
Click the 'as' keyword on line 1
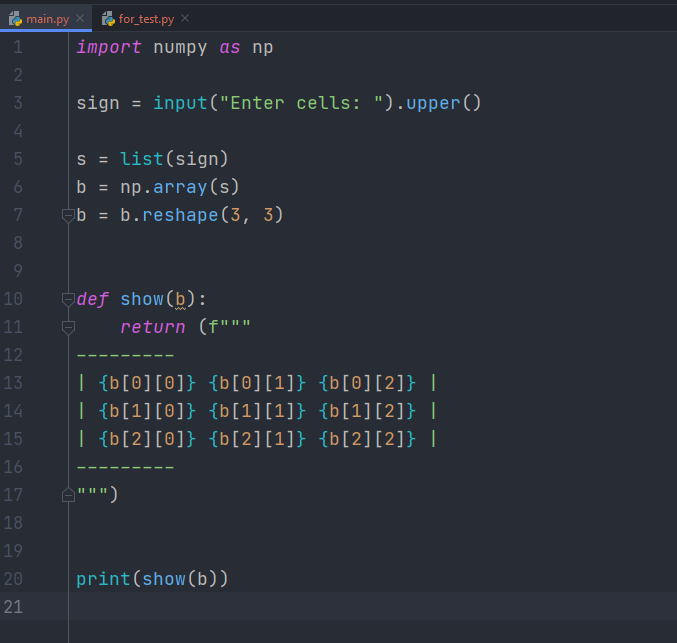pyautogui.click(x=230, y=48)
